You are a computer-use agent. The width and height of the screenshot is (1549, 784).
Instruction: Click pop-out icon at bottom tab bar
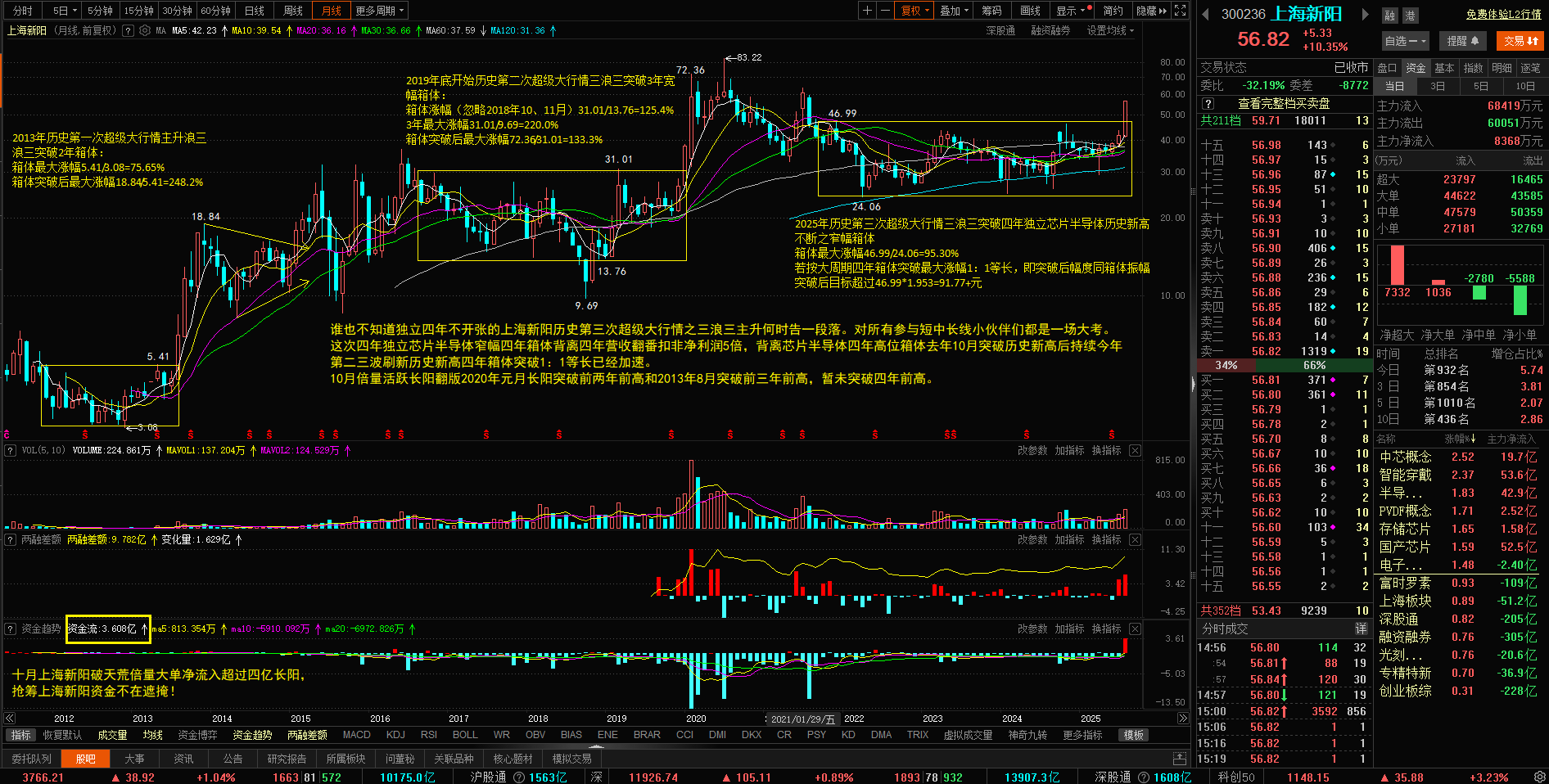pos(1179,759)
